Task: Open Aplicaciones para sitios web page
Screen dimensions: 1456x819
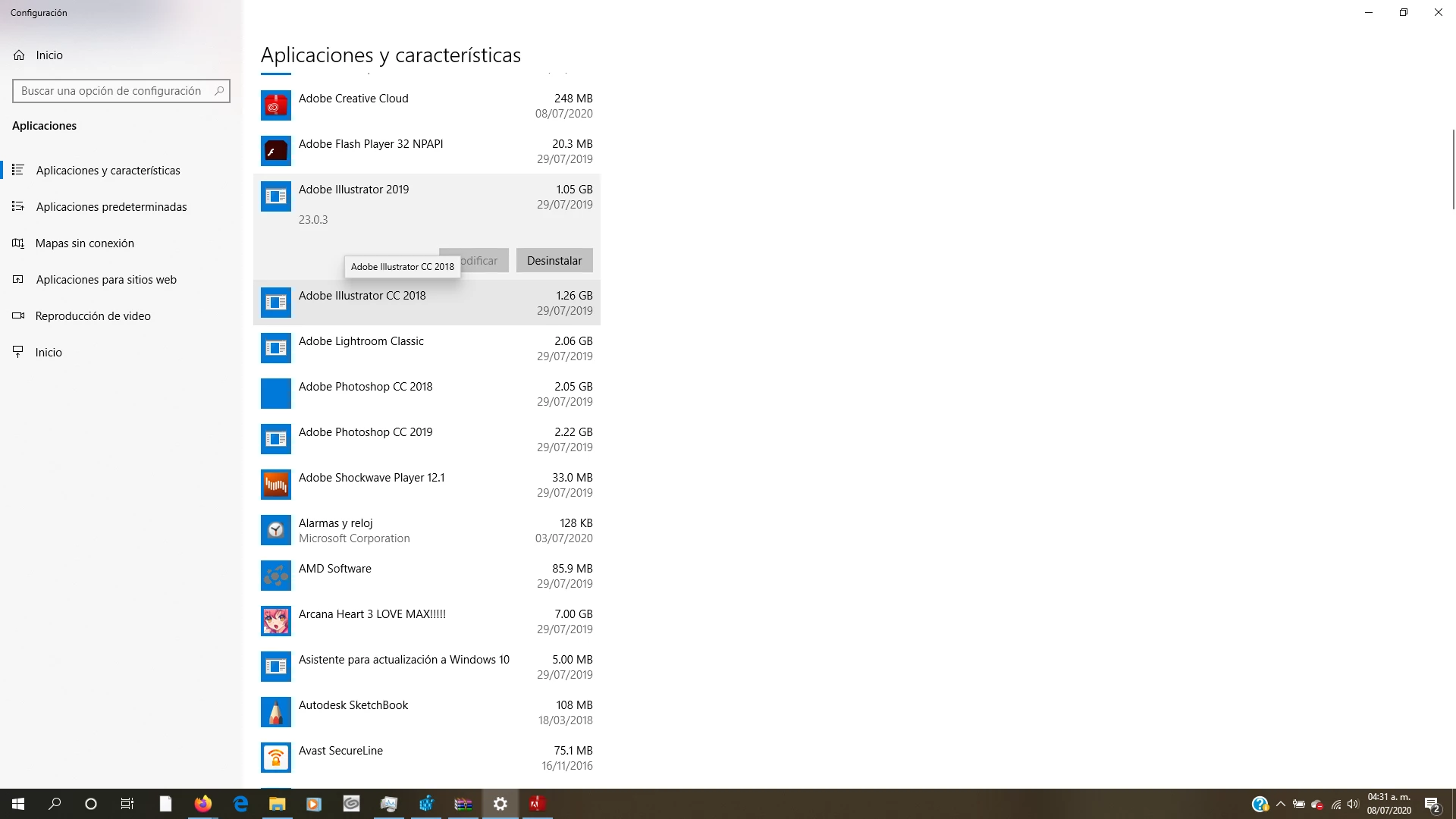Action: point(106,280)
